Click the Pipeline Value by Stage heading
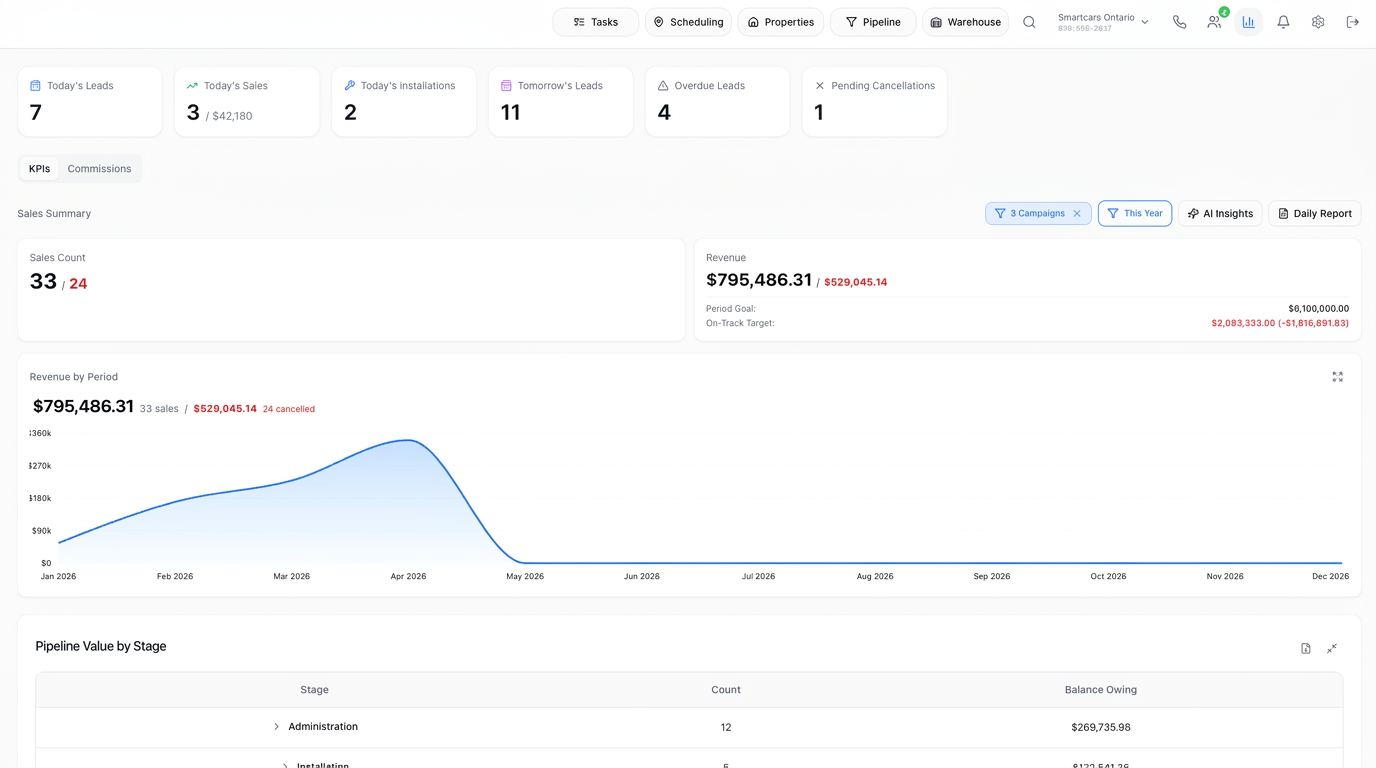 101,647
